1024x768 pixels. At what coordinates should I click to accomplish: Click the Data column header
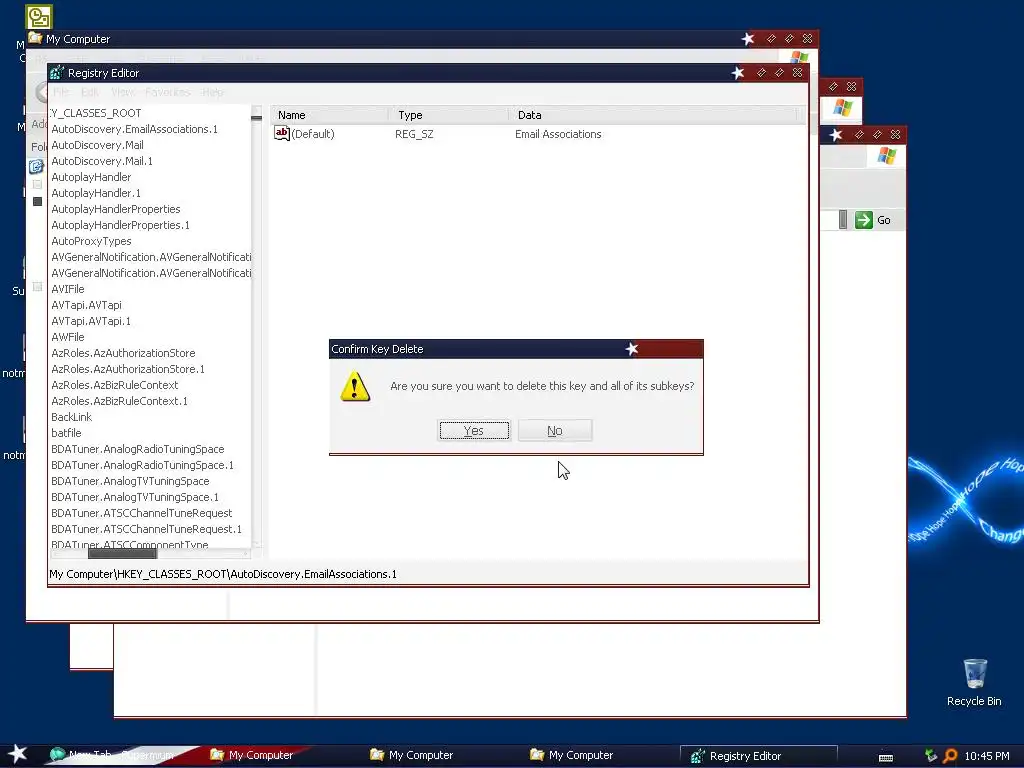point(653,115)
